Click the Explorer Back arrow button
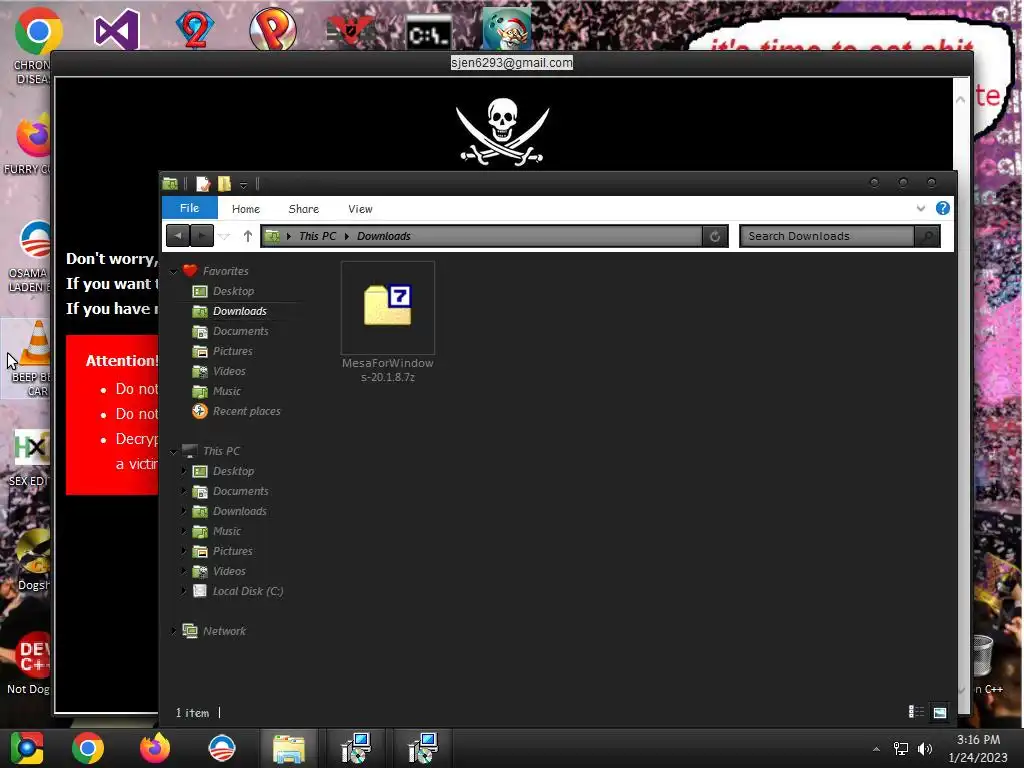The width and height of the screenshot is (1024, 768). 178,236
